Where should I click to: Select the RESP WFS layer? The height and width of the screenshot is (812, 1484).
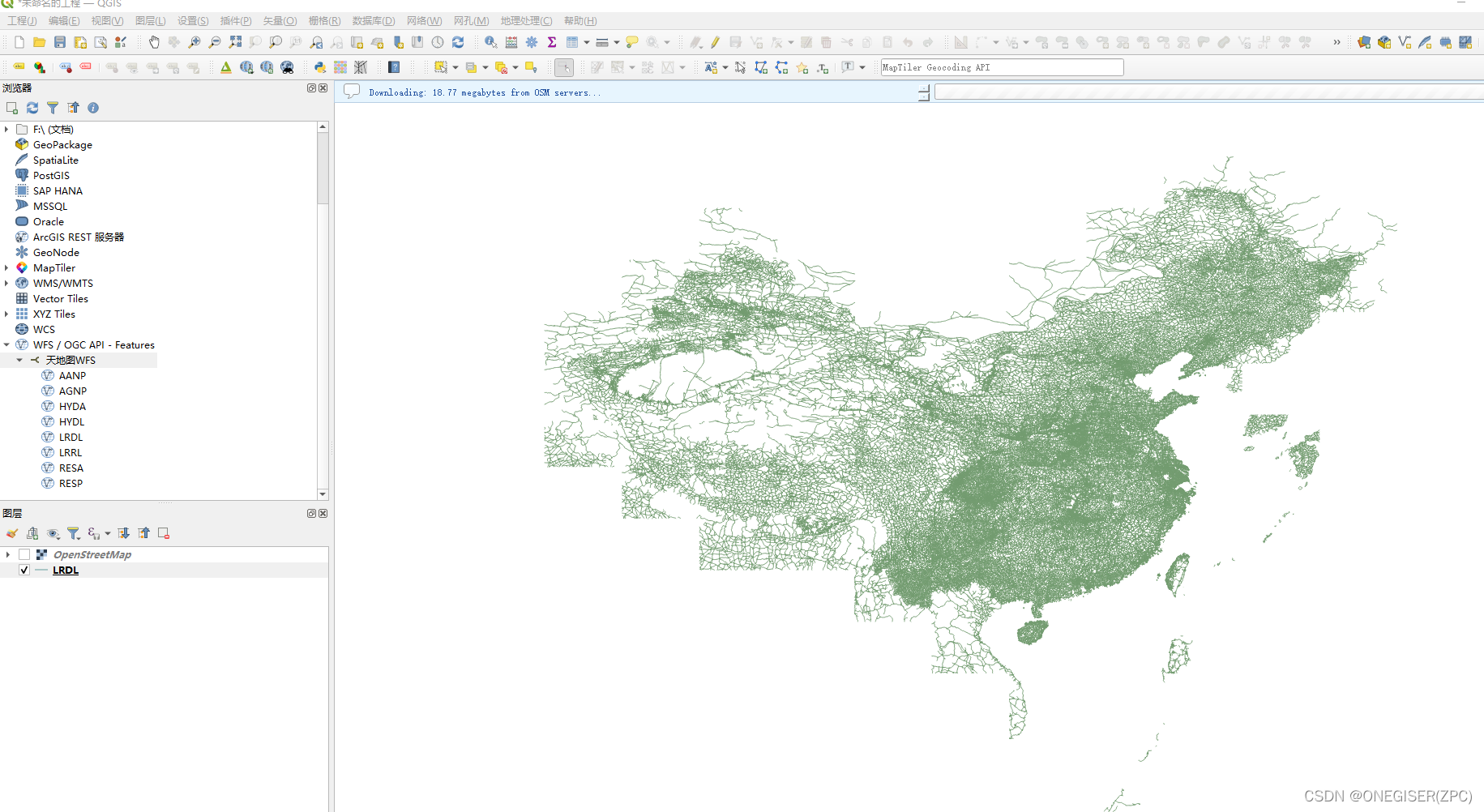tap(71, 484)
